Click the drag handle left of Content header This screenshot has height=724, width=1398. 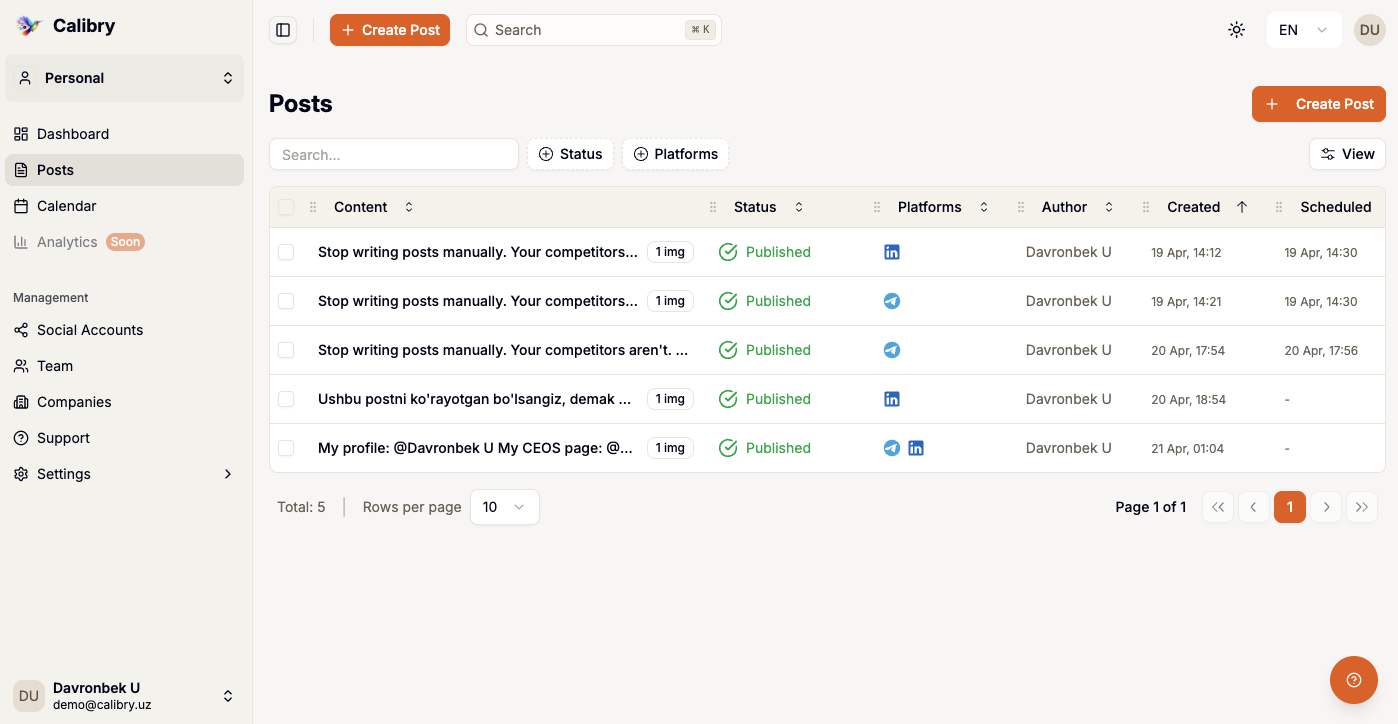[313, 207]
